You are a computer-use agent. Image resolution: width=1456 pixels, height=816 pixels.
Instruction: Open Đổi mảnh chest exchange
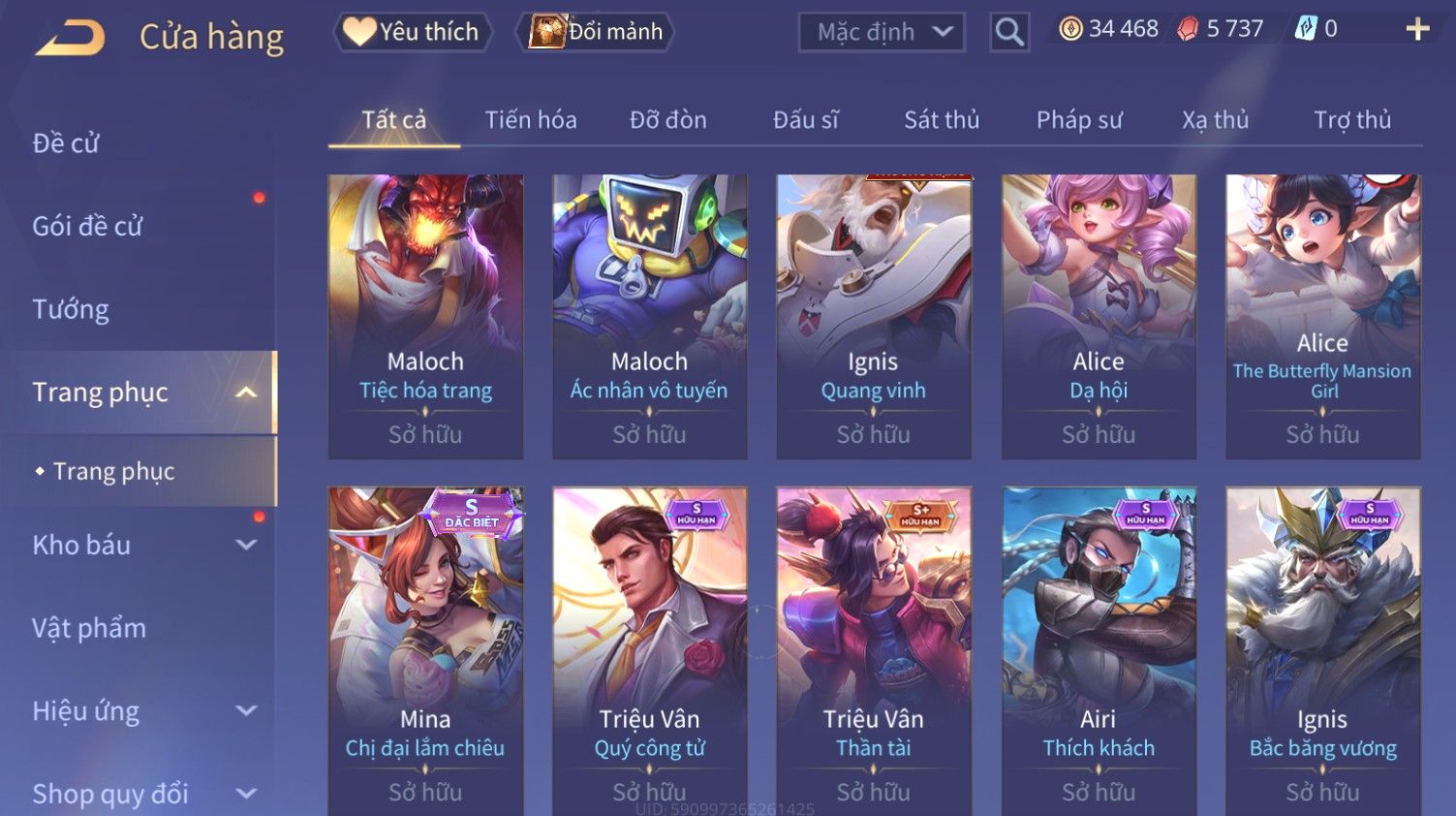click(596, 32)
